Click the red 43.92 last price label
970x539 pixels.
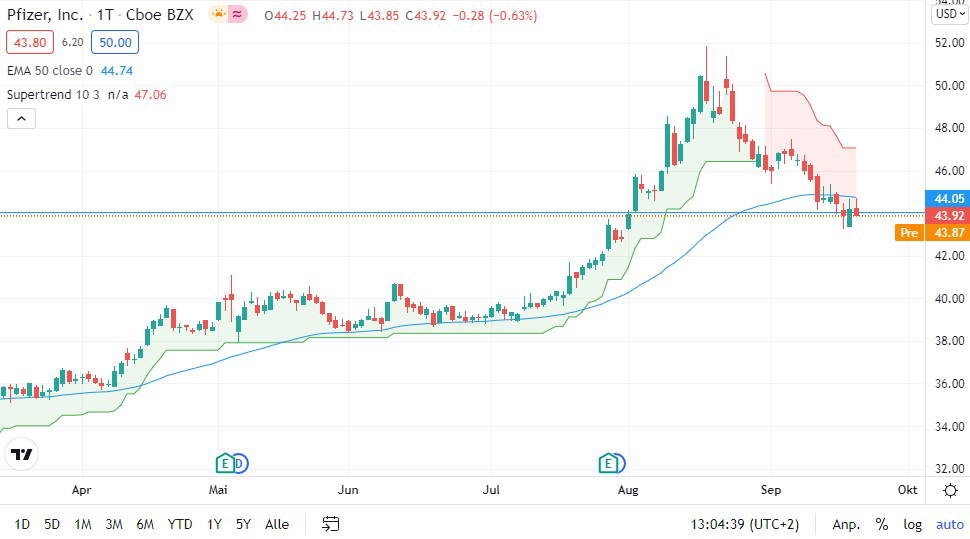point(948,215)
